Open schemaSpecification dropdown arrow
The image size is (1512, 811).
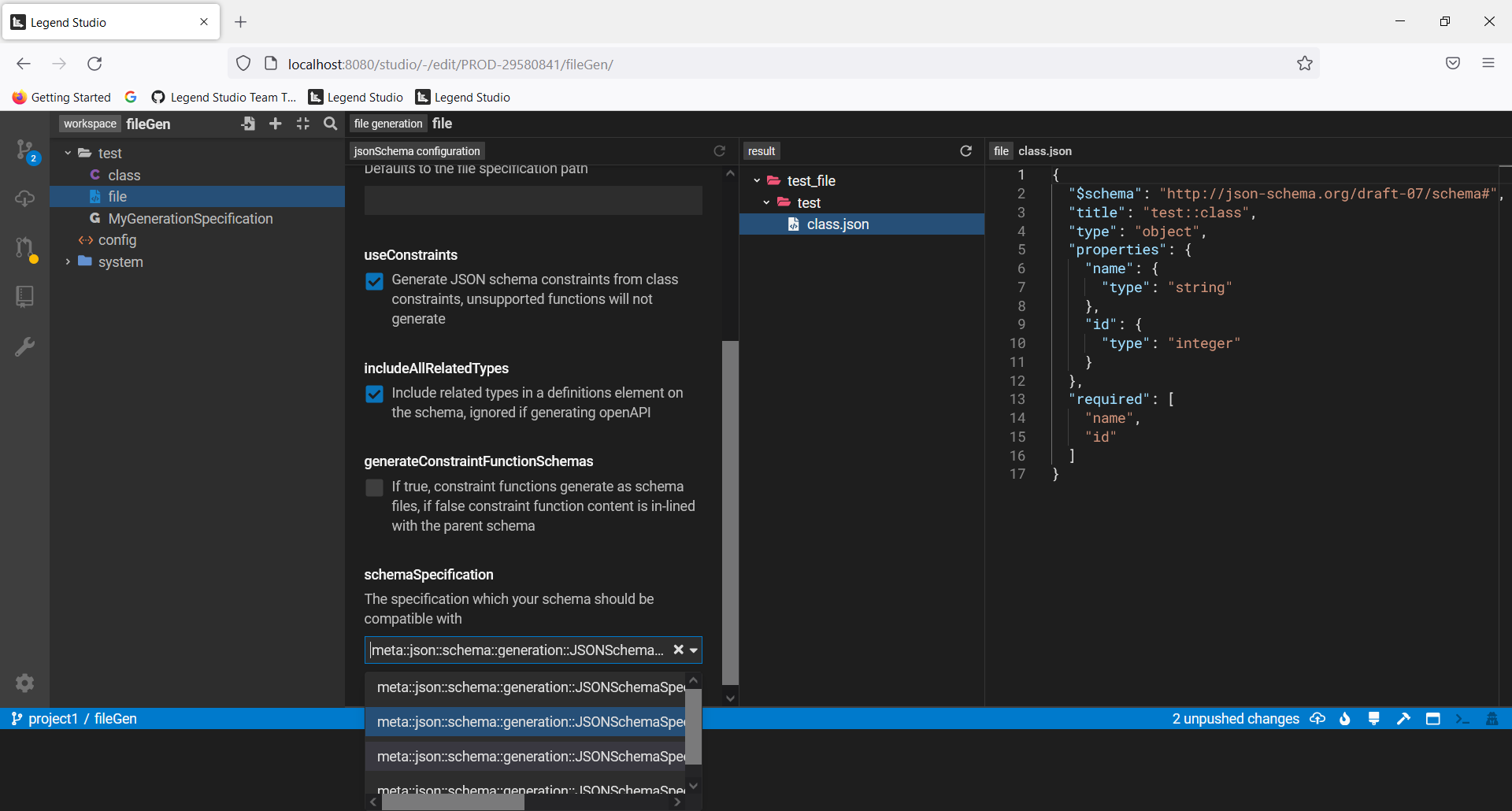pyautogui.click(x=694, y=650)
